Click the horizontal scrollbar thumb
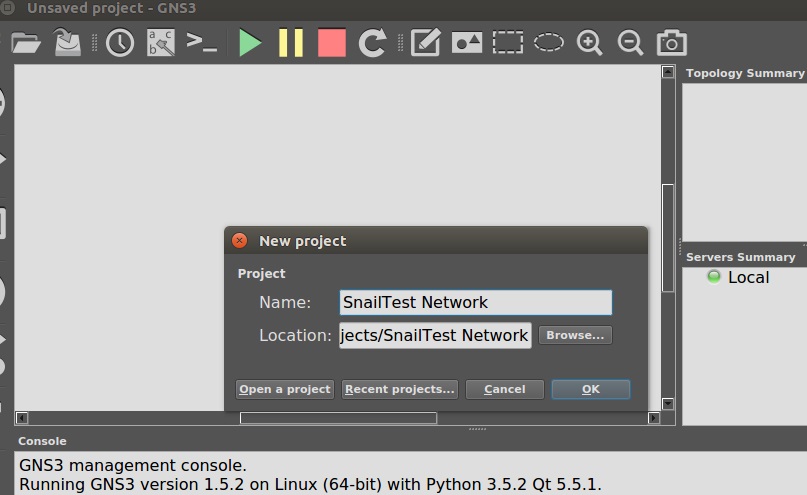 (338, 418)
